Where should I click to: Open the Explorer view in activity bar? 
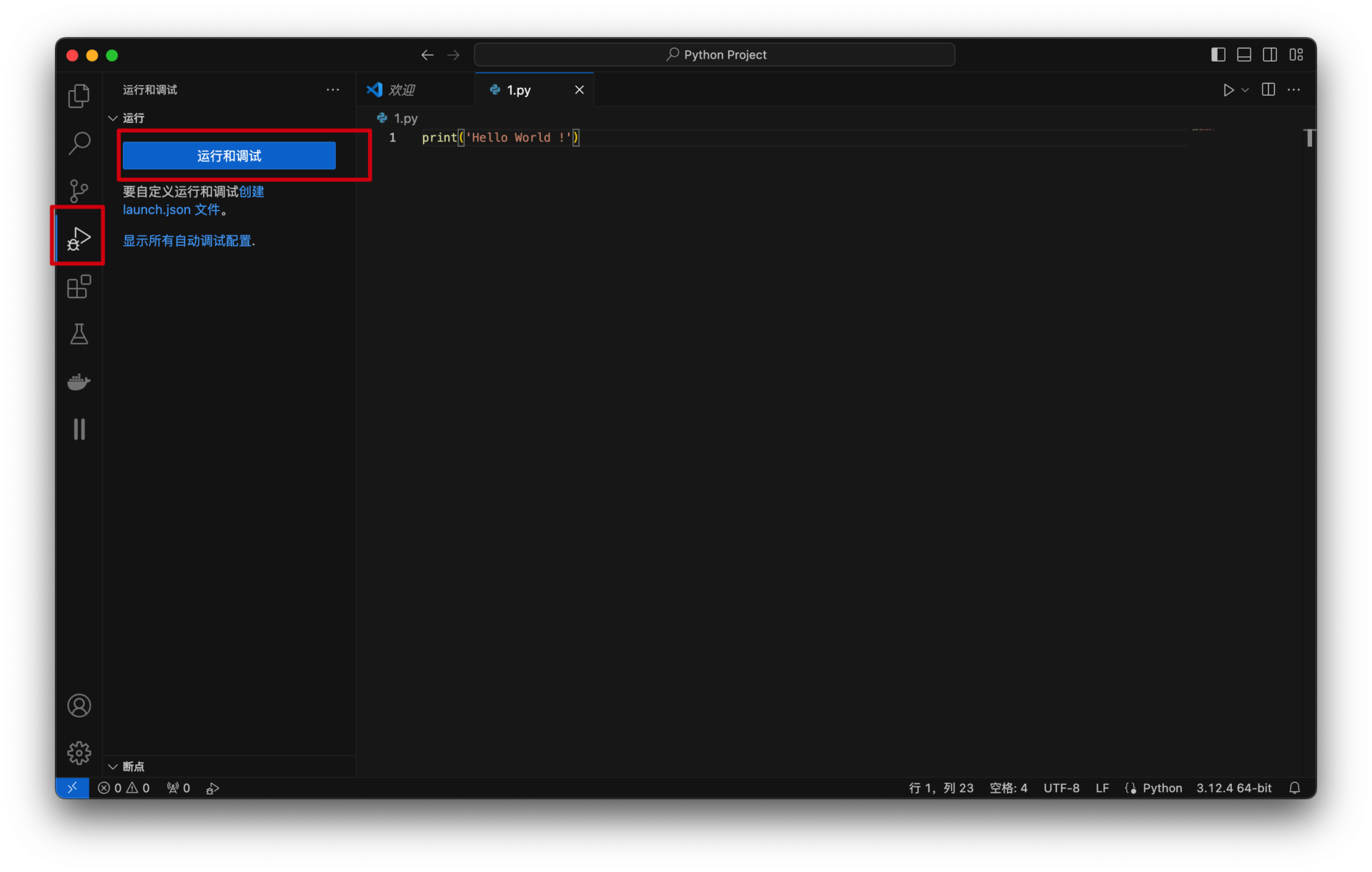click(79, 96)
